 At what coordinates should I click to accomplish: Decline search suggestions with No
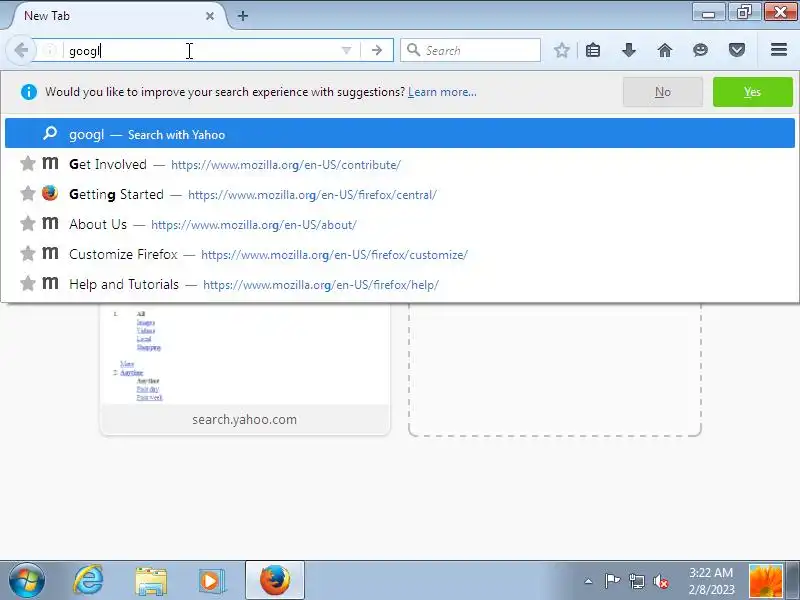click(x=662, y=92)
